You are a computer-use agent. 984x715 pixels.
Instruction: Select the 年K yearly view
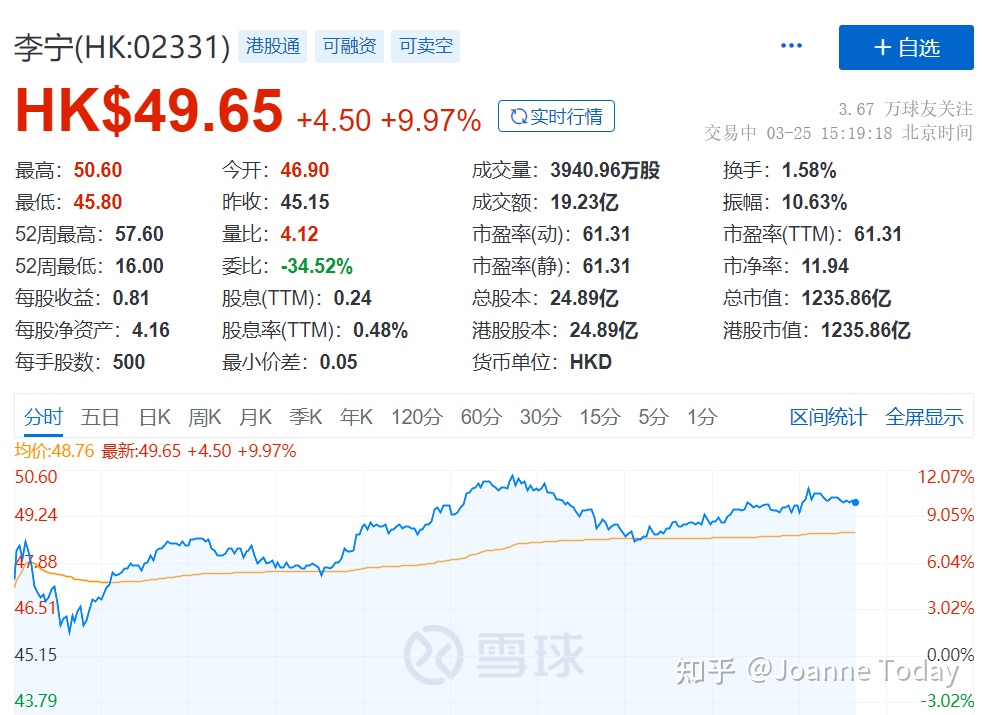(x=356, y=417)
